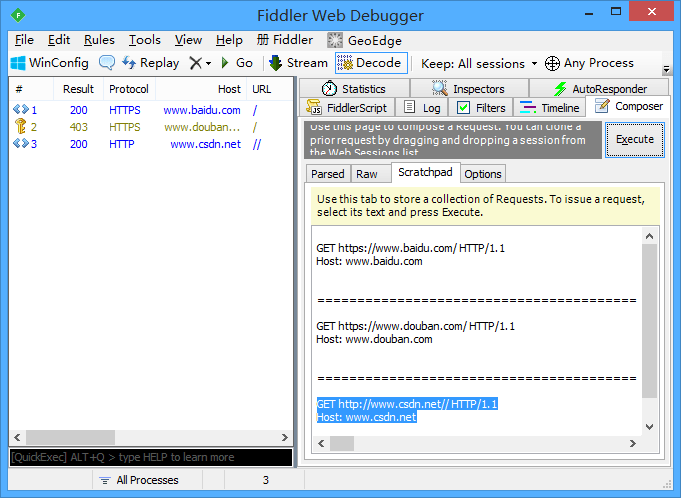Click the Host: www.douban.com line
The width and height of the screenshot is (681, 498).
374,340
